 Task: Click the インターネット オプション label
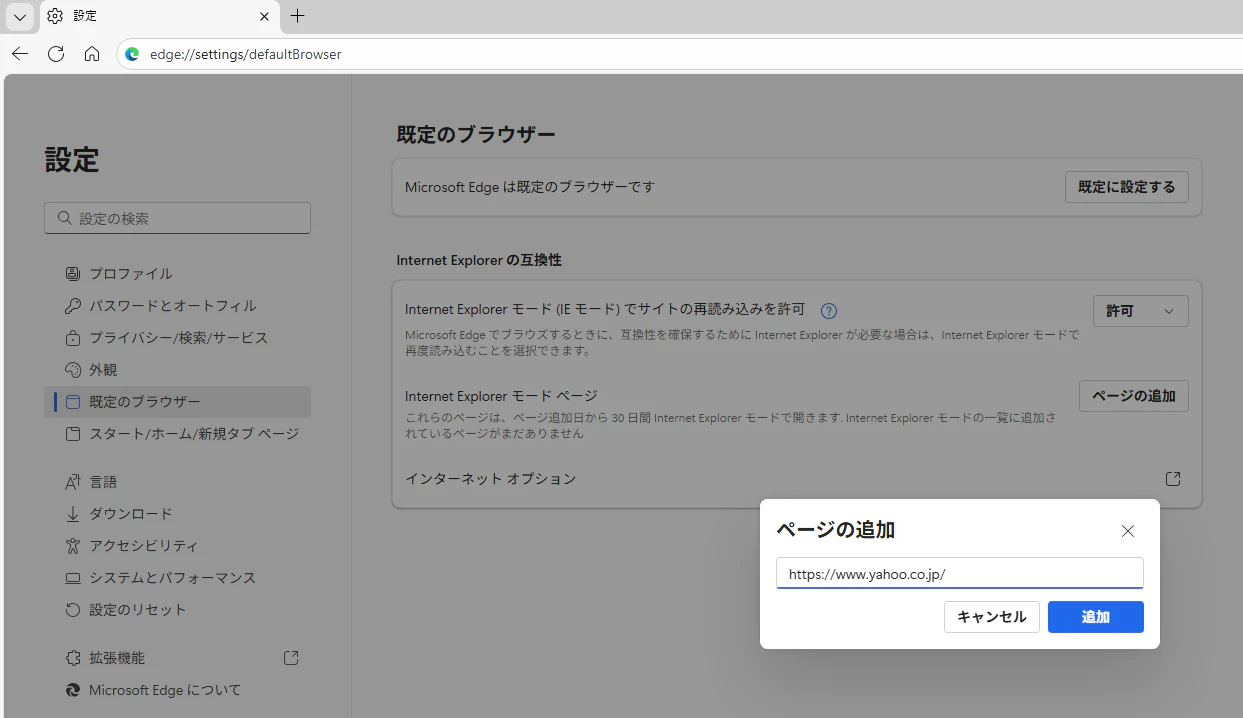(491, 479)
